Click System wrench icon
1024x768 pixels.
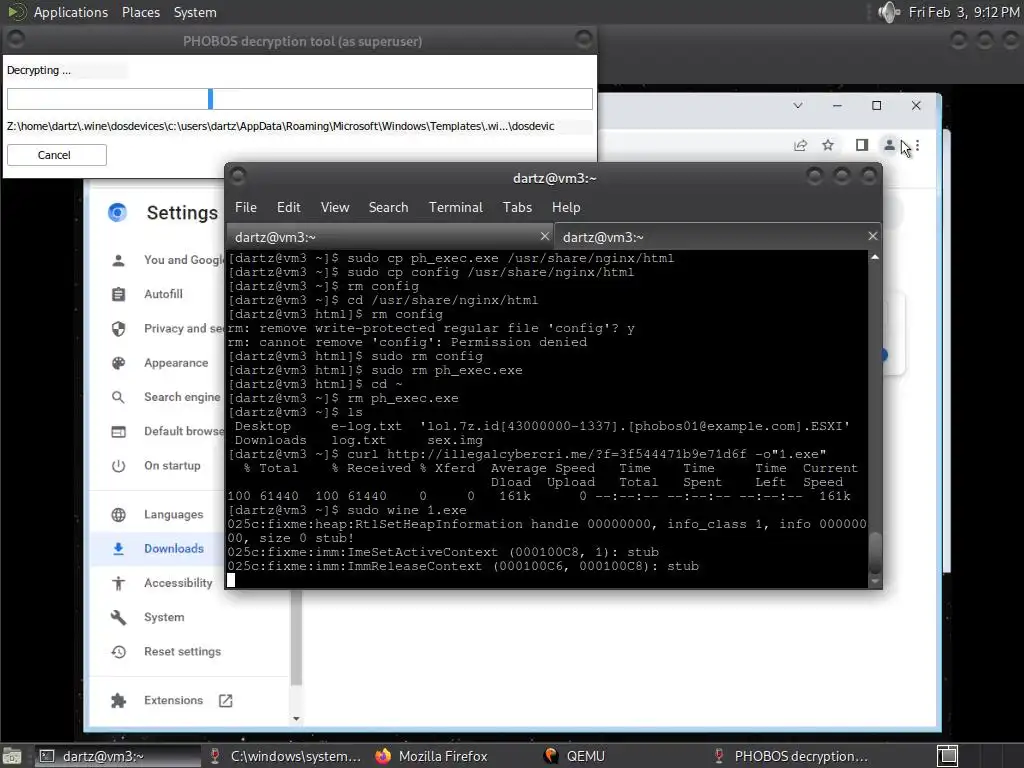click(x=118, y=617)
